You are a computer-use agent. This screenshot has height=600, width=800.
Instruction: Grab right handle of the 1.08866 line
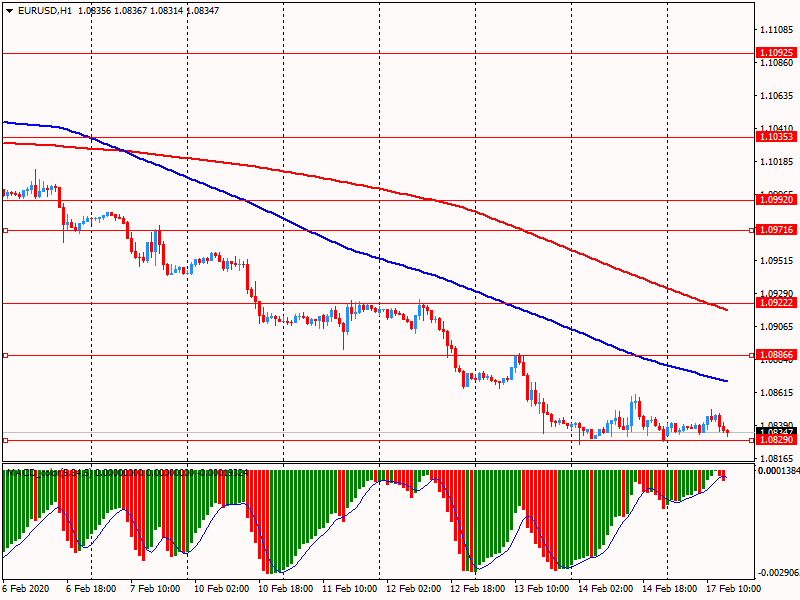coord(751,355)
